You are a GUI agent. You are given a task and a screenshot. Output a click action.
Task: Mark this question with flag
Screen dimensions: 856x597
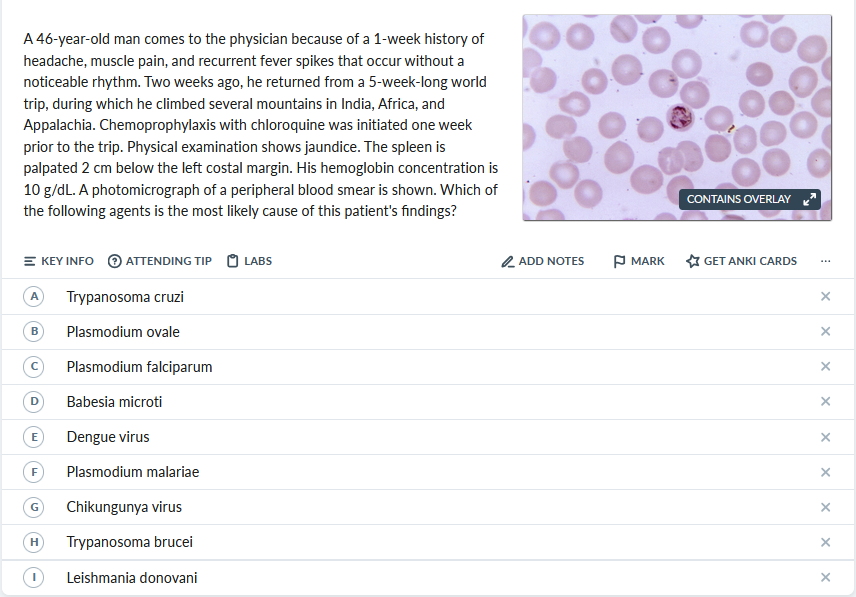click(x=638, y=261)
